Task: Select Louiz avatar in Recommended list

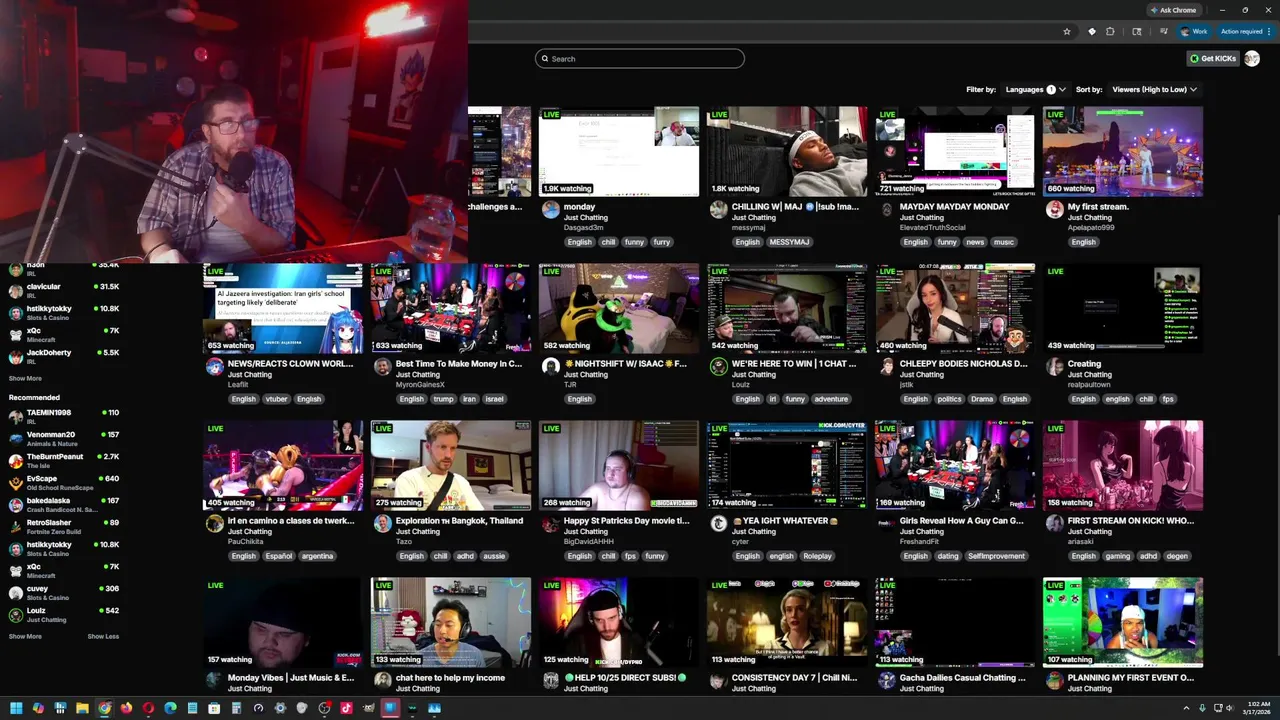Action: click(15, 614)
